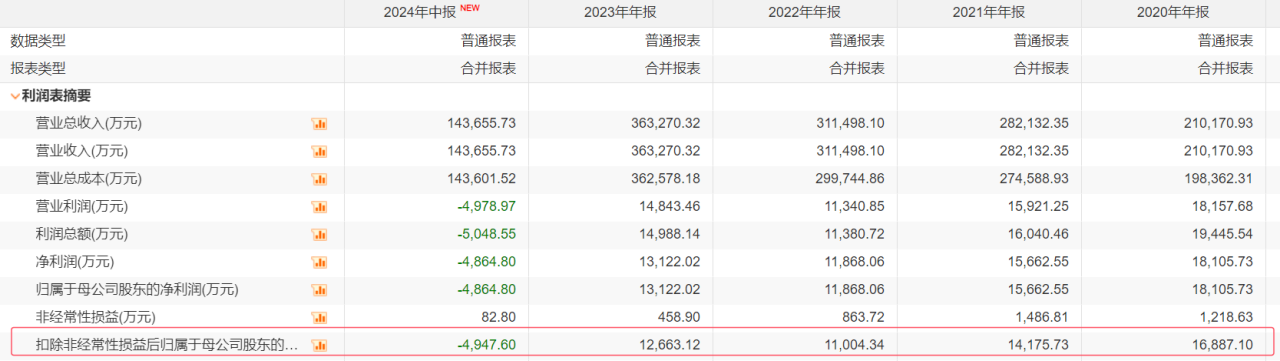The height and width of the screenshot is (361, 1280).
Task: Collapse the 利润表摘要 section
Action: tap(15, 97)
